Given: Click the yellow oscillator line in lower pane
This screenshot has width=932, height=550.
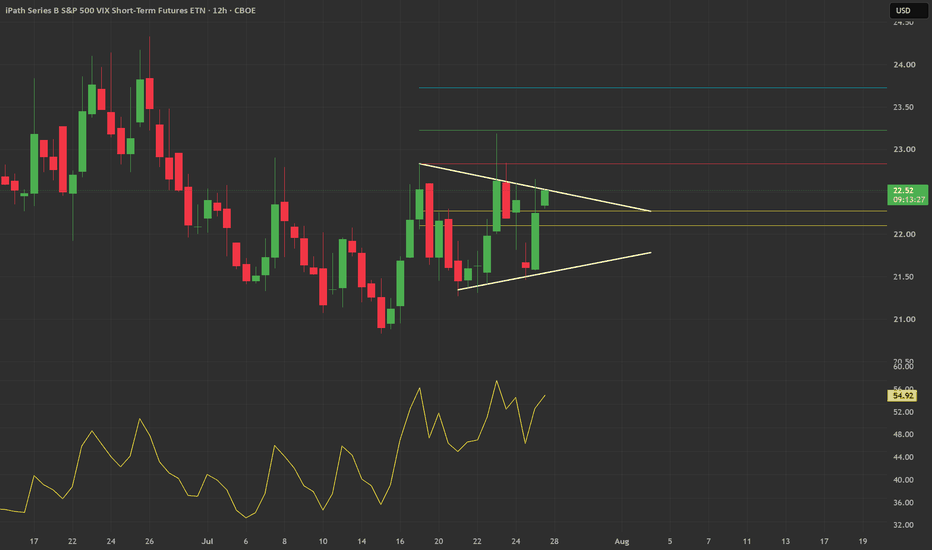Looking at the screenshot, I should [x=273, y=447].
